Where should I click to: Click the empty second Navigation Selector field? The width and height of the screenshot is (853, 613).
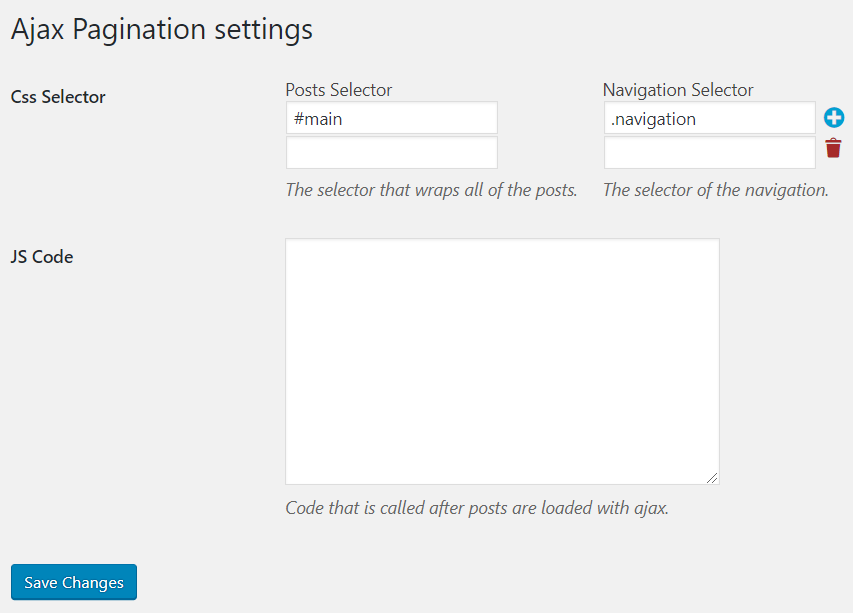tap(709, 153)
